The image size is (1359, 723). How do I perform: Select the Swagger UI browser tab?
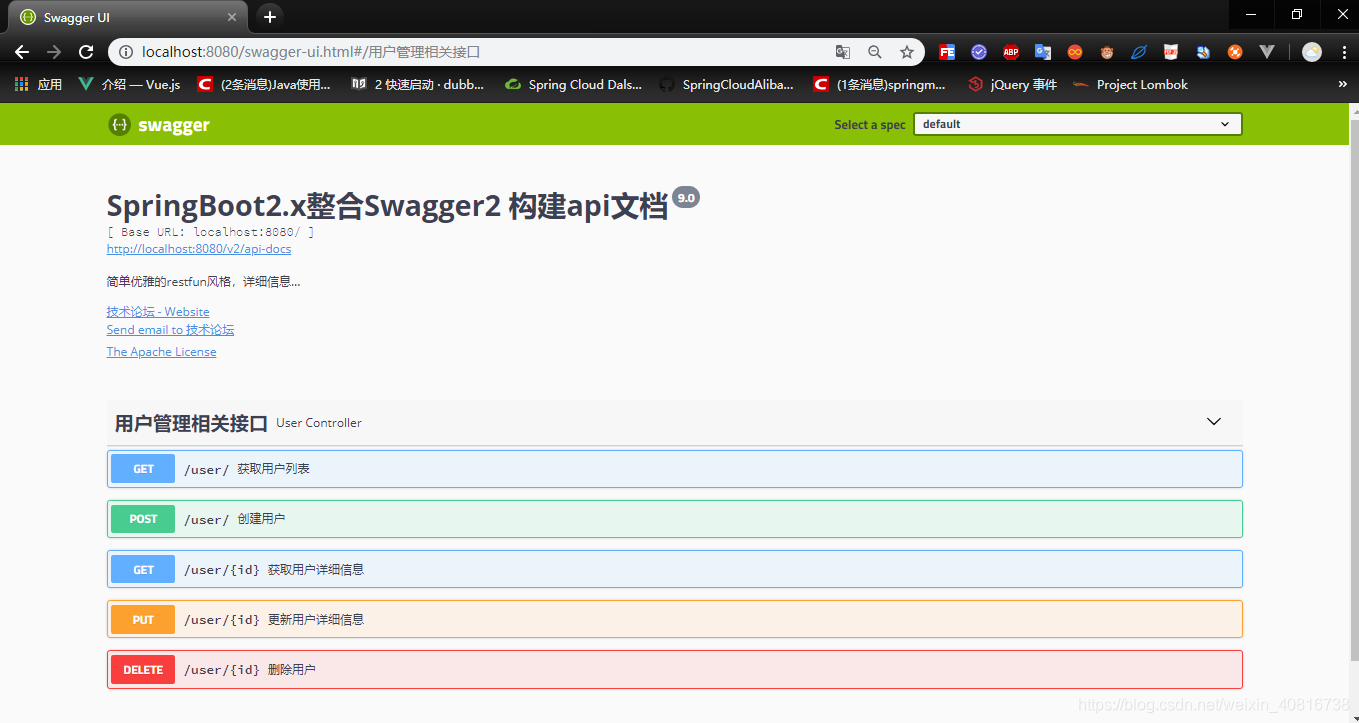click(125, 17)
